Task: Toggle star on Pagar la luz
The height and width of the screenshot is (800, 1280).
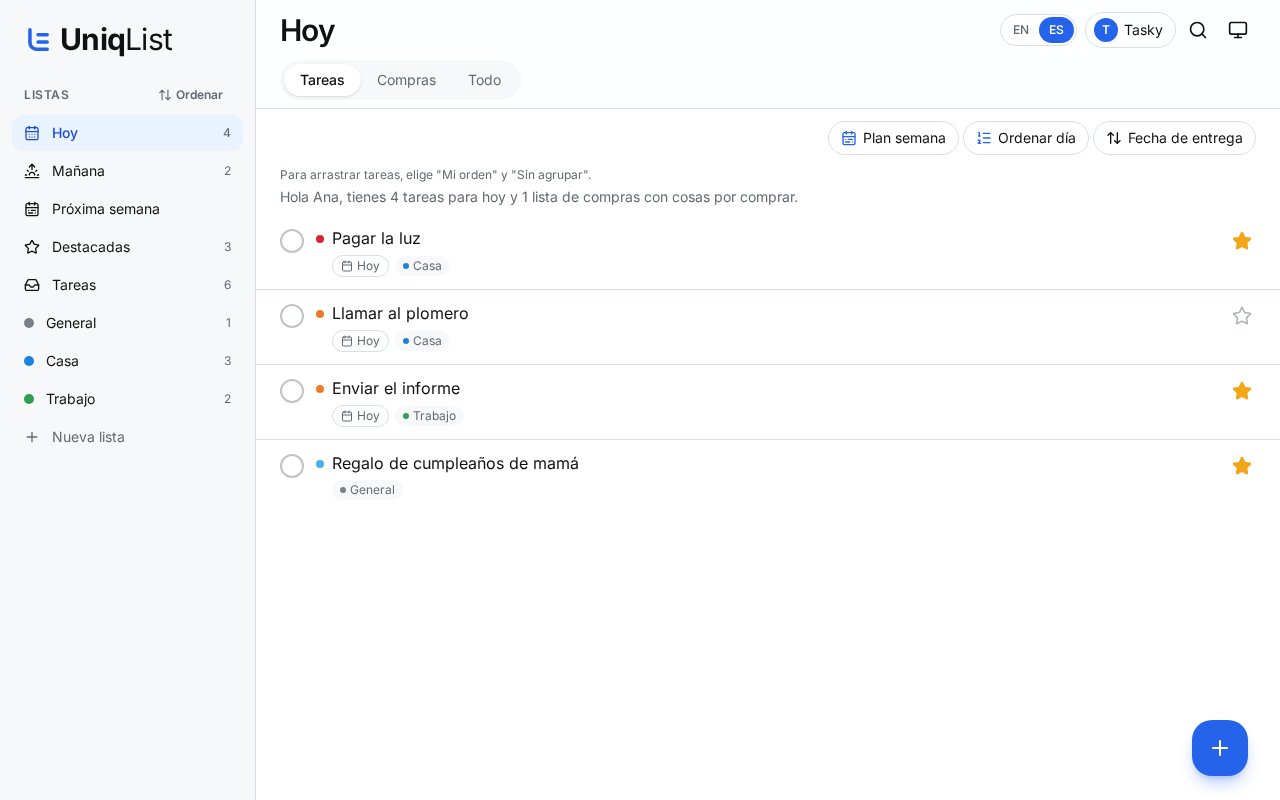Action: (1242, 241)
